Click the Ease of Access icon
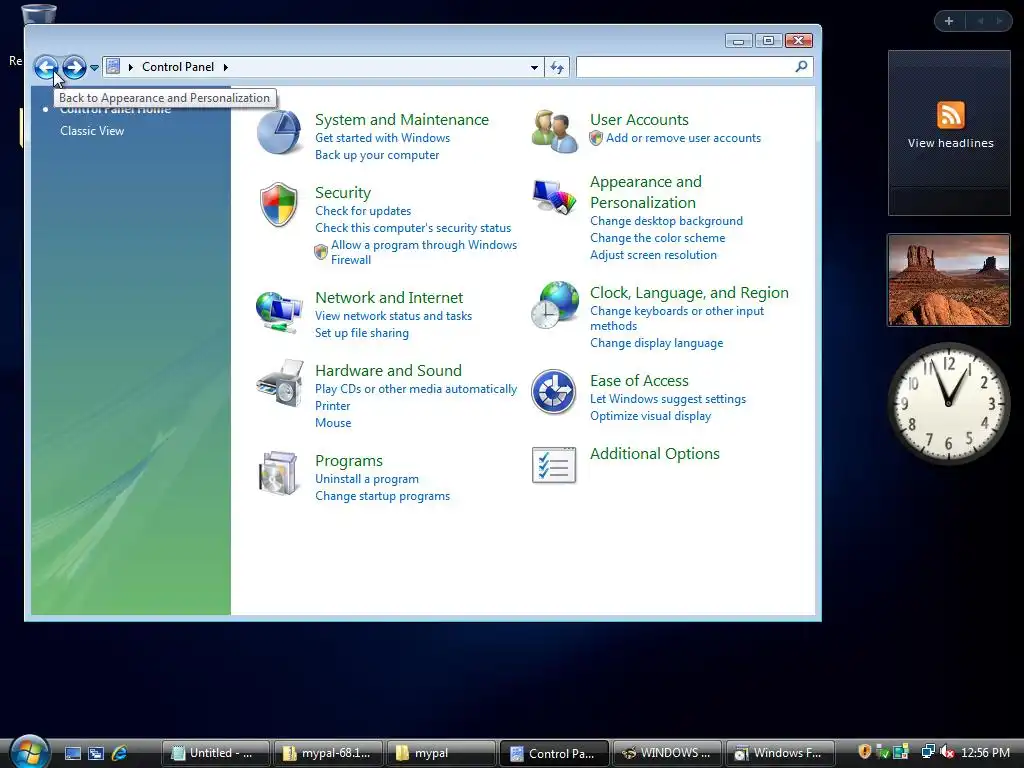 (x=553, y=392)
